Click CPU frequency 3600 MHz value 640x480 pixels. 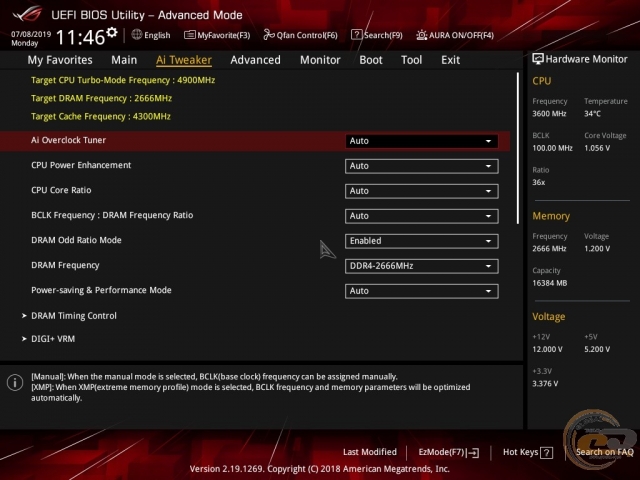[x=549, y=114]
